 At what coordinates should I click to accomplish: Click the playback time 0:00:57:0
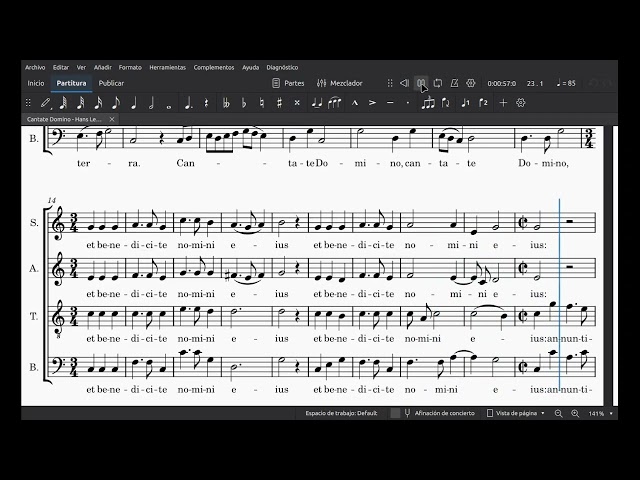click(x=502, y=83)
